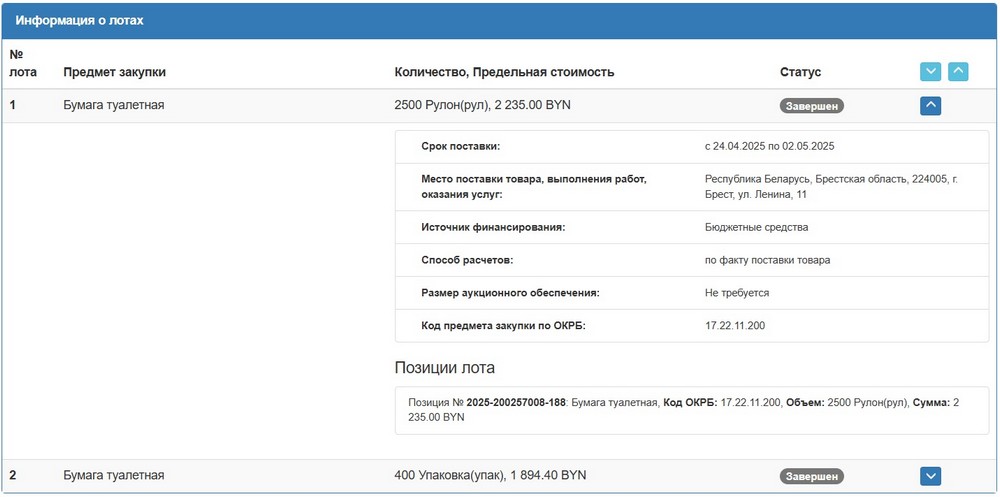
Task: Click the 'Завершен' status badge for lot 1
Action: [x=811, y=105]
